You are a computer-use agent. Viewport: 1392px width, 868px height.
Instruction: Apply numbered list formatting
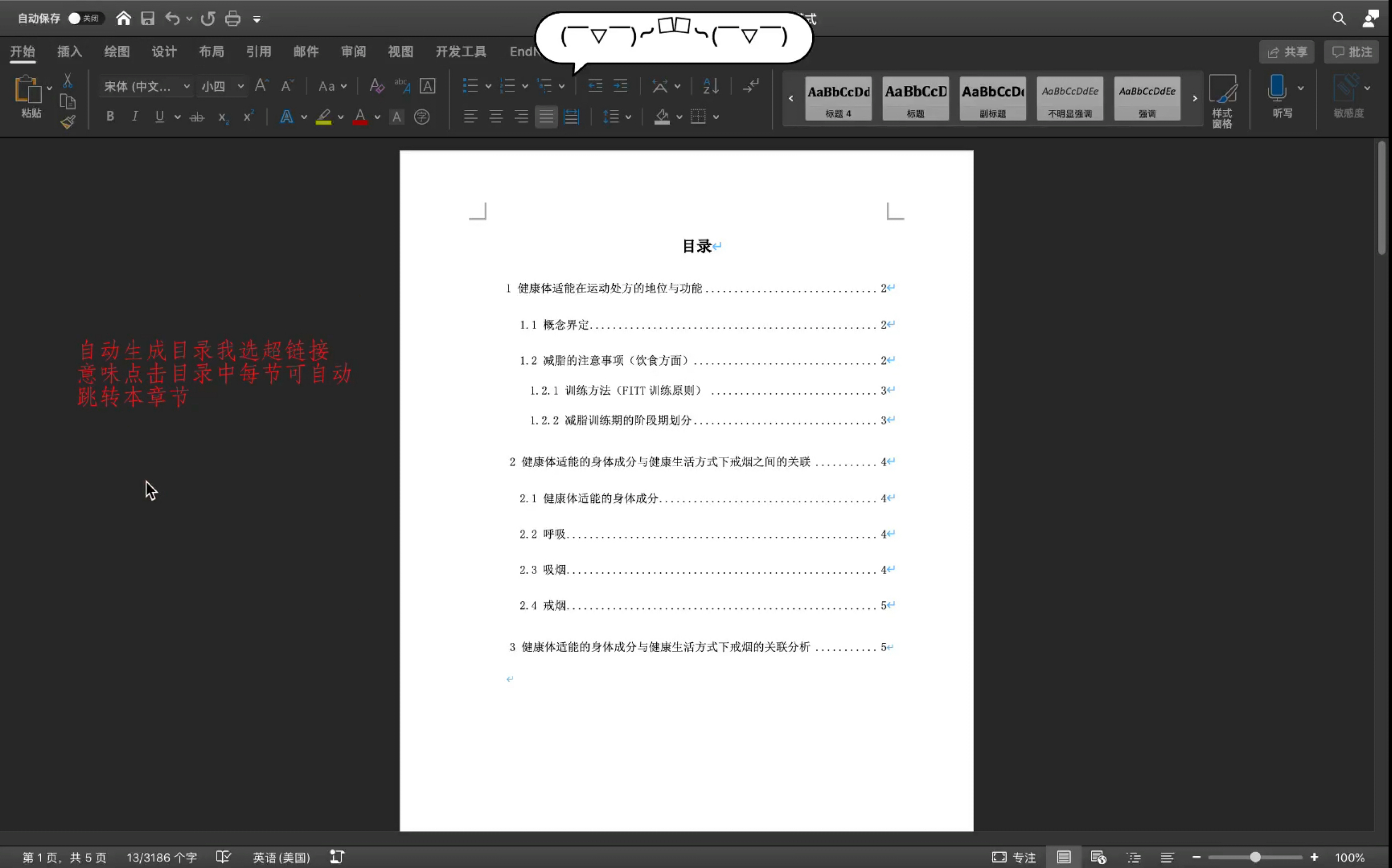tap(507, 85)
